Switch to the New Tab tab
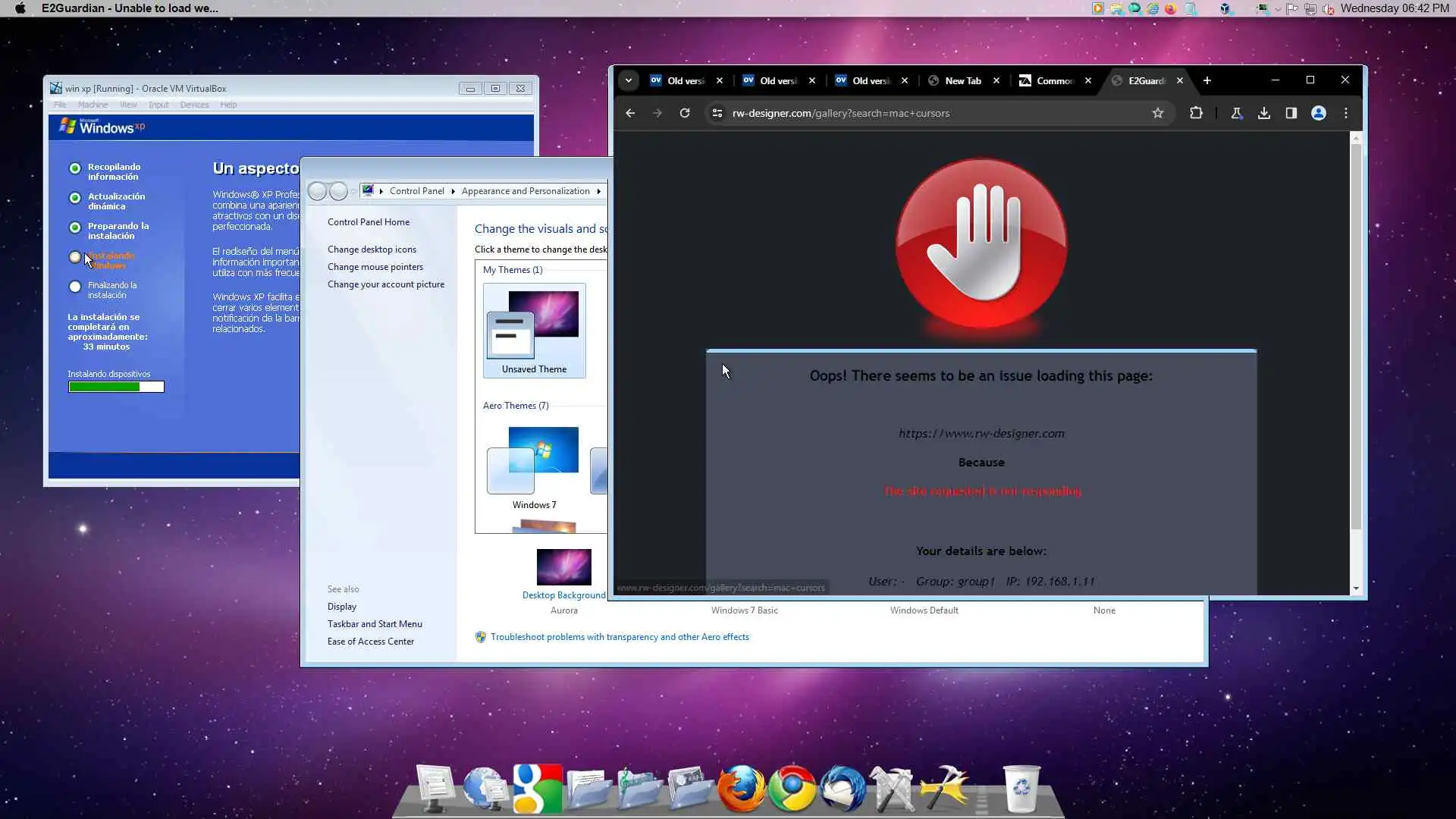Viewport: 1456px width, 819px height. tap(962, 80)
